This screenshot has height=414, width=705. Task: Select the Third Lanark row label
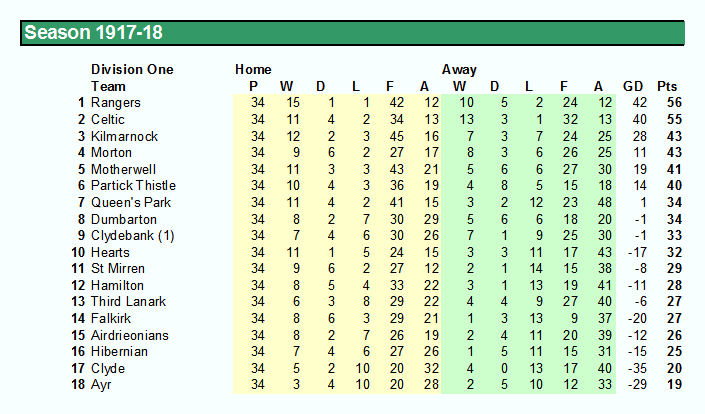click(128, 302)
